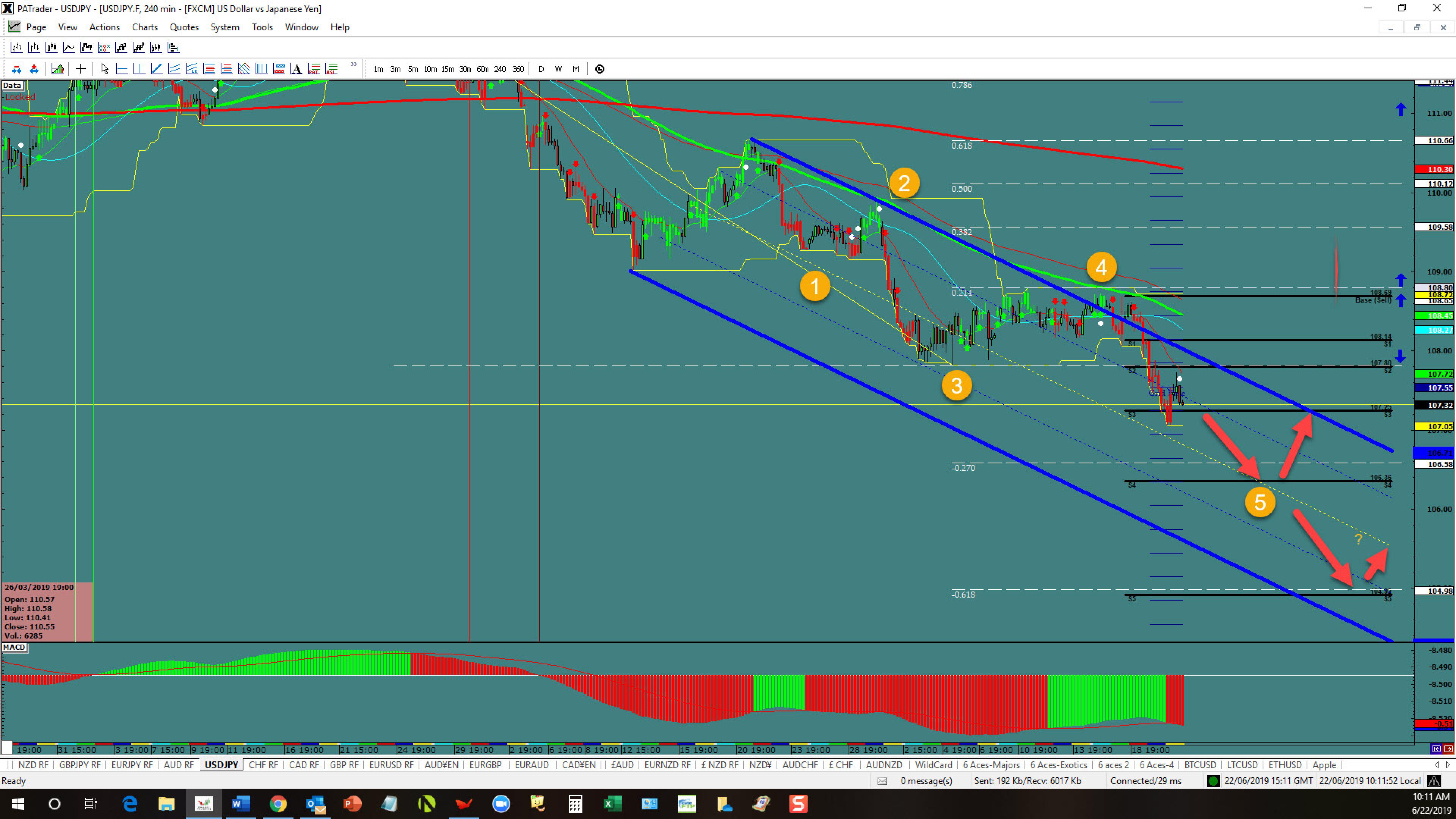Click the WSL lines toolbar icon
Screen dimensions: 1456x819
(331, 69)
